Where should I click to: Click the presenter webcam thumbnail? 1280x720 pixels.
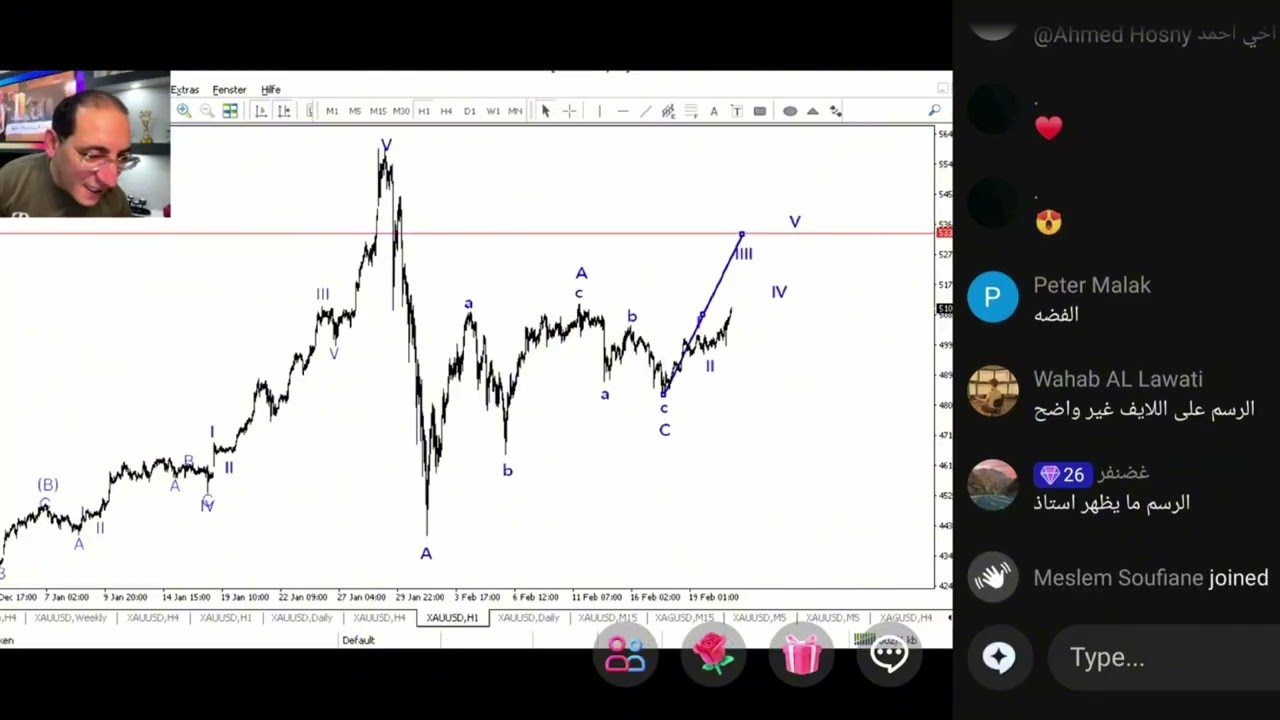pyautogui.click(x=85, y=144)
